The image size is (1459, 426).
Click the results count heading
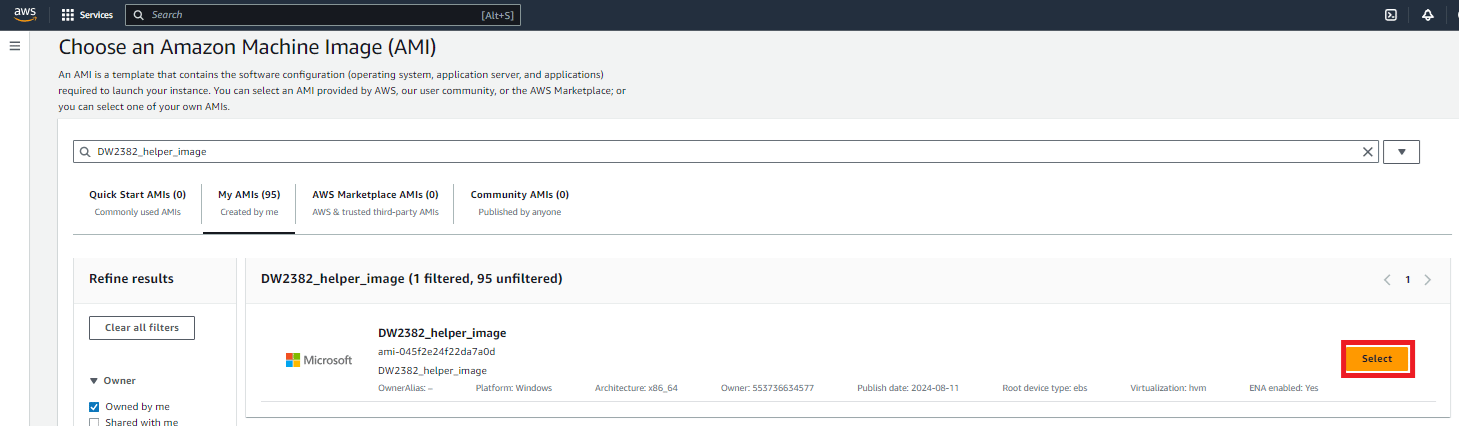point(411,279)
